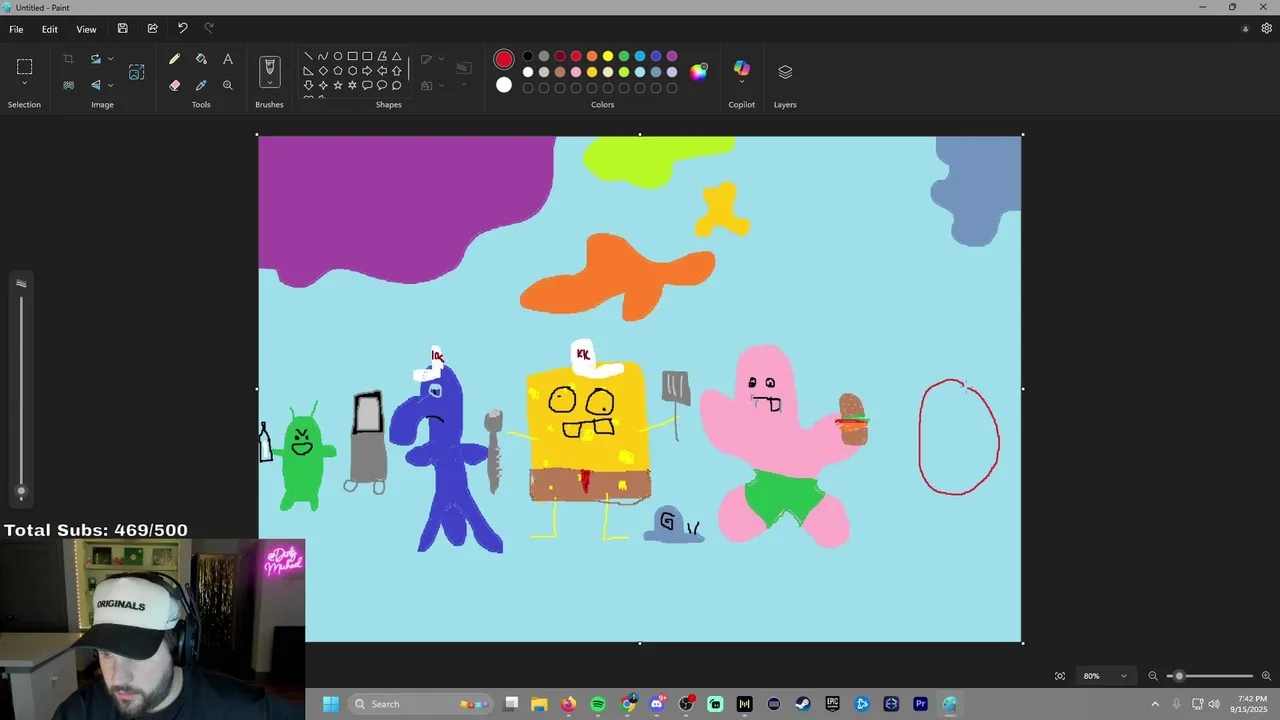Viewport: 1280px width, 720px height.
Task: Click the Share icon in title bar
Action: [x=152, y=29]
